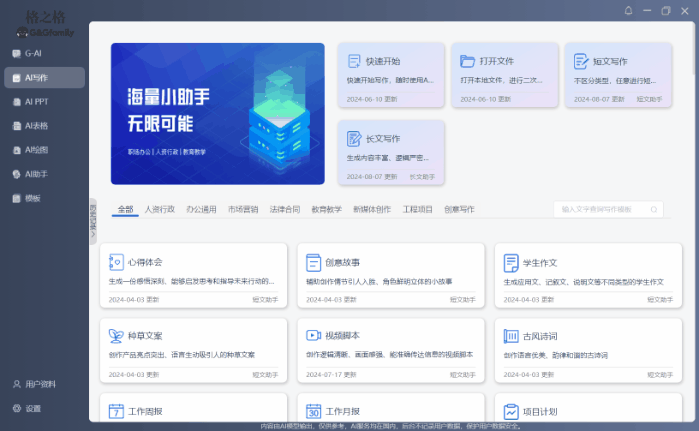Click the magnifier icon in the template search
699x431 pixels.
(x=654, y=210)
